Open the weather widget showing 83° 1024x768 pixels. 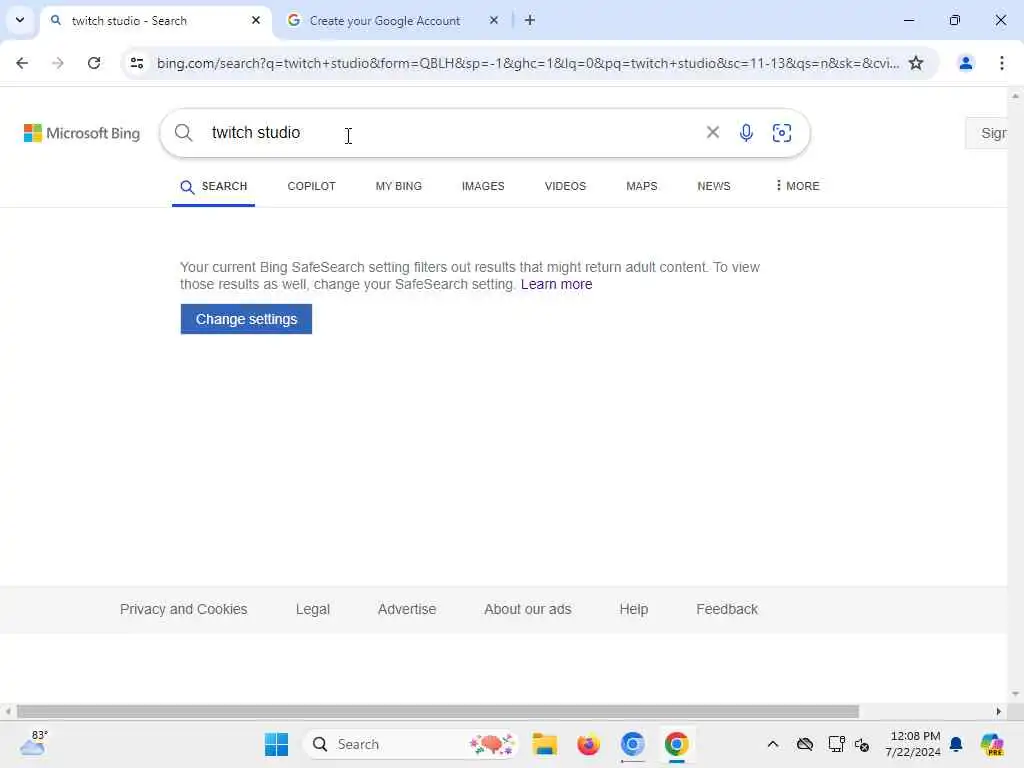[x=33, y=744]
